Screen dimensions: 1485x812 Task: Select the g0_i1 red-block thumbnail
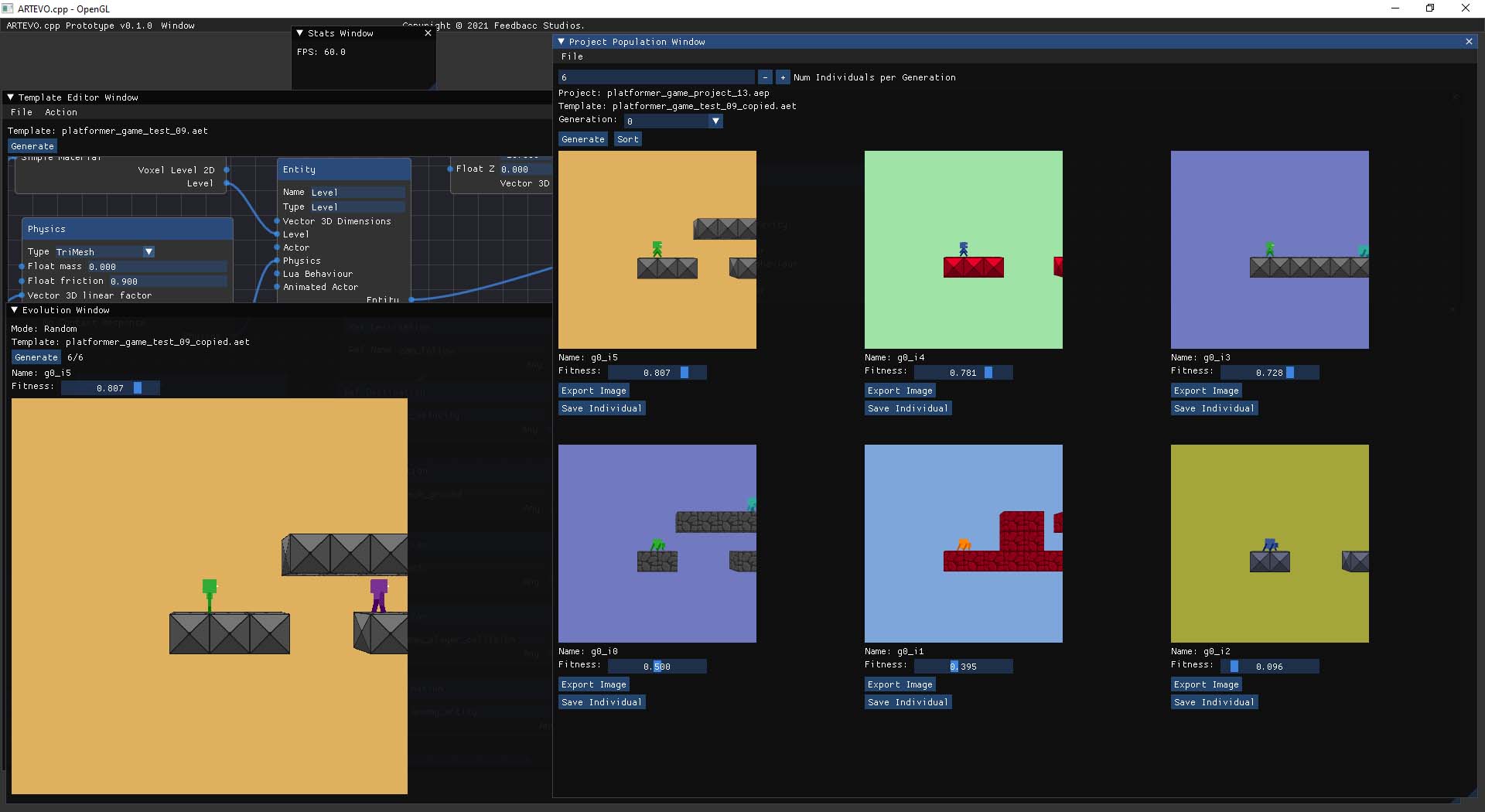tap(964, 544)
